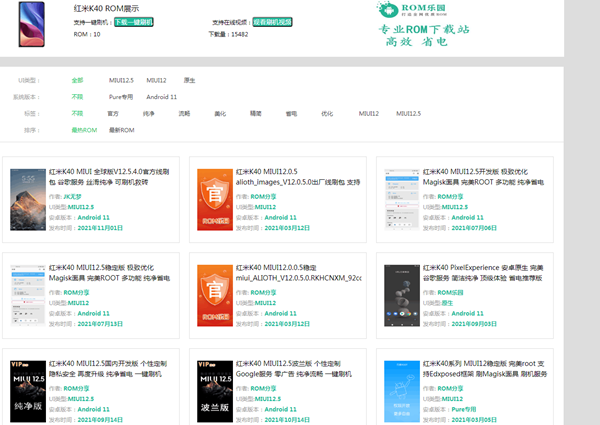This screenshot has width=600, height=425.
Task: Open the blue Android robot thumbnail of 完美root ROM
Action: point(402,391)
